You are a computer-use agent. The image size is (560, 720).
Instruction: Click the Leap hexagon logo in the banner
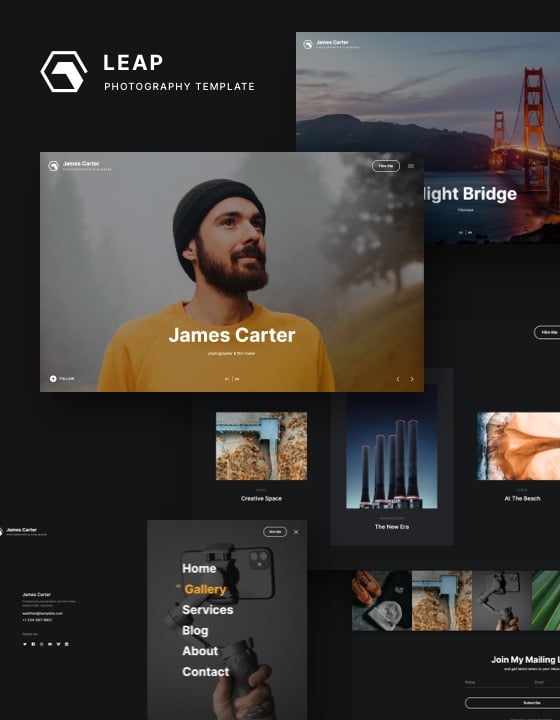(x=64, y=72)
